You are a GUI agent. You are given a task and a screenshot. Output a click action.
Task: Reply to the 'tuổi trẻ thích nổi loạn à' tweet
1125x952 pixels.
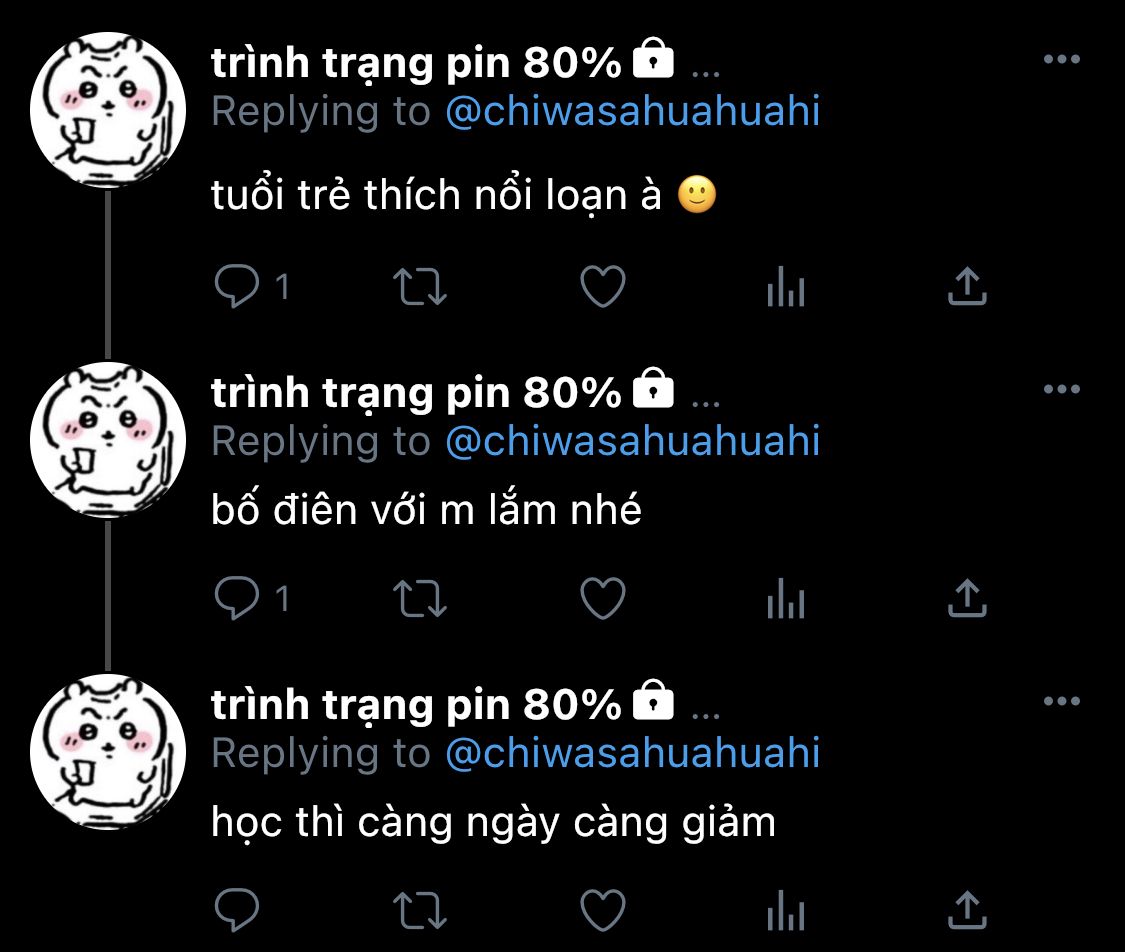(x=237, y=286)
